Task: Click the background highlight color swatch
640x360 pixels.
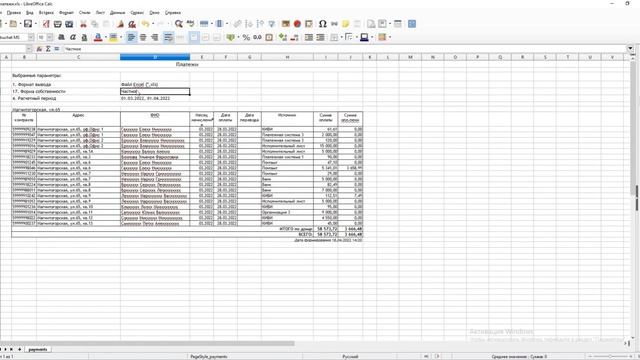Action: (113, 37)
